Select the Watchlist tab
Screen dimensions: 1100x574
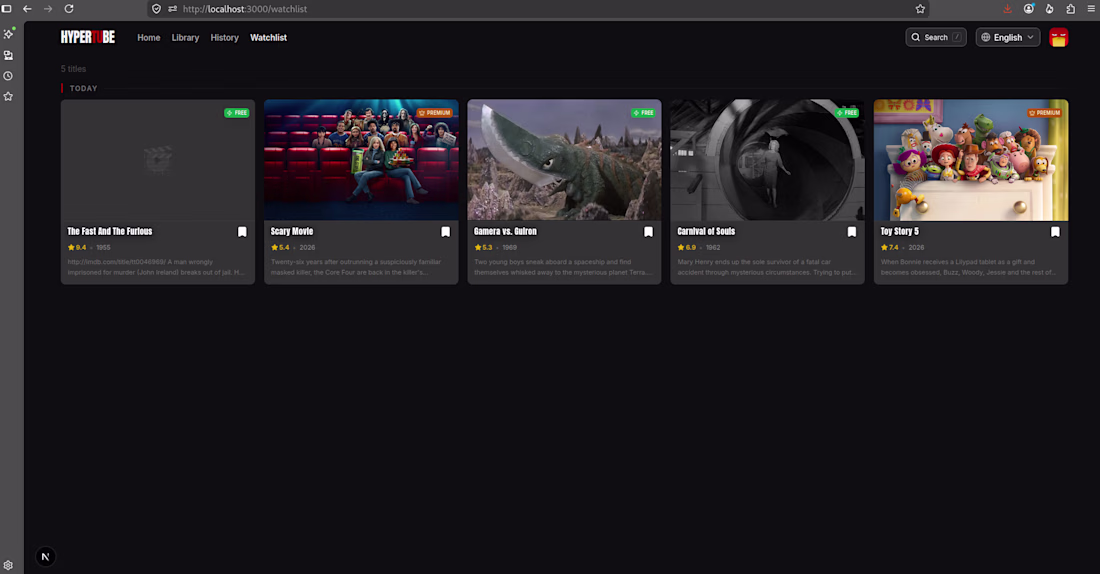point(268,38)
